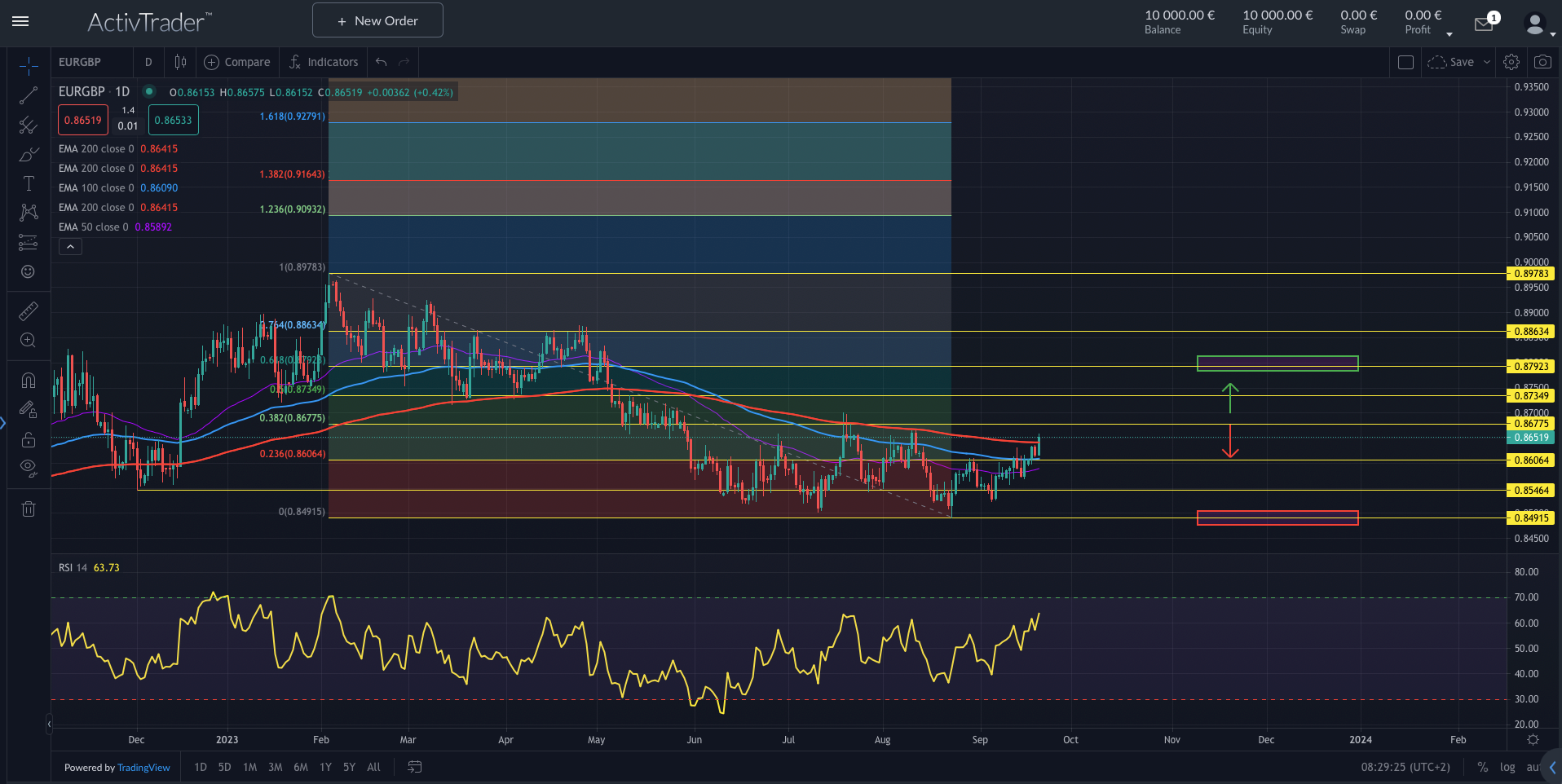Collapse the indicators list with the chevron
This screenshot has width=1562, height=784.
[70, 246]
